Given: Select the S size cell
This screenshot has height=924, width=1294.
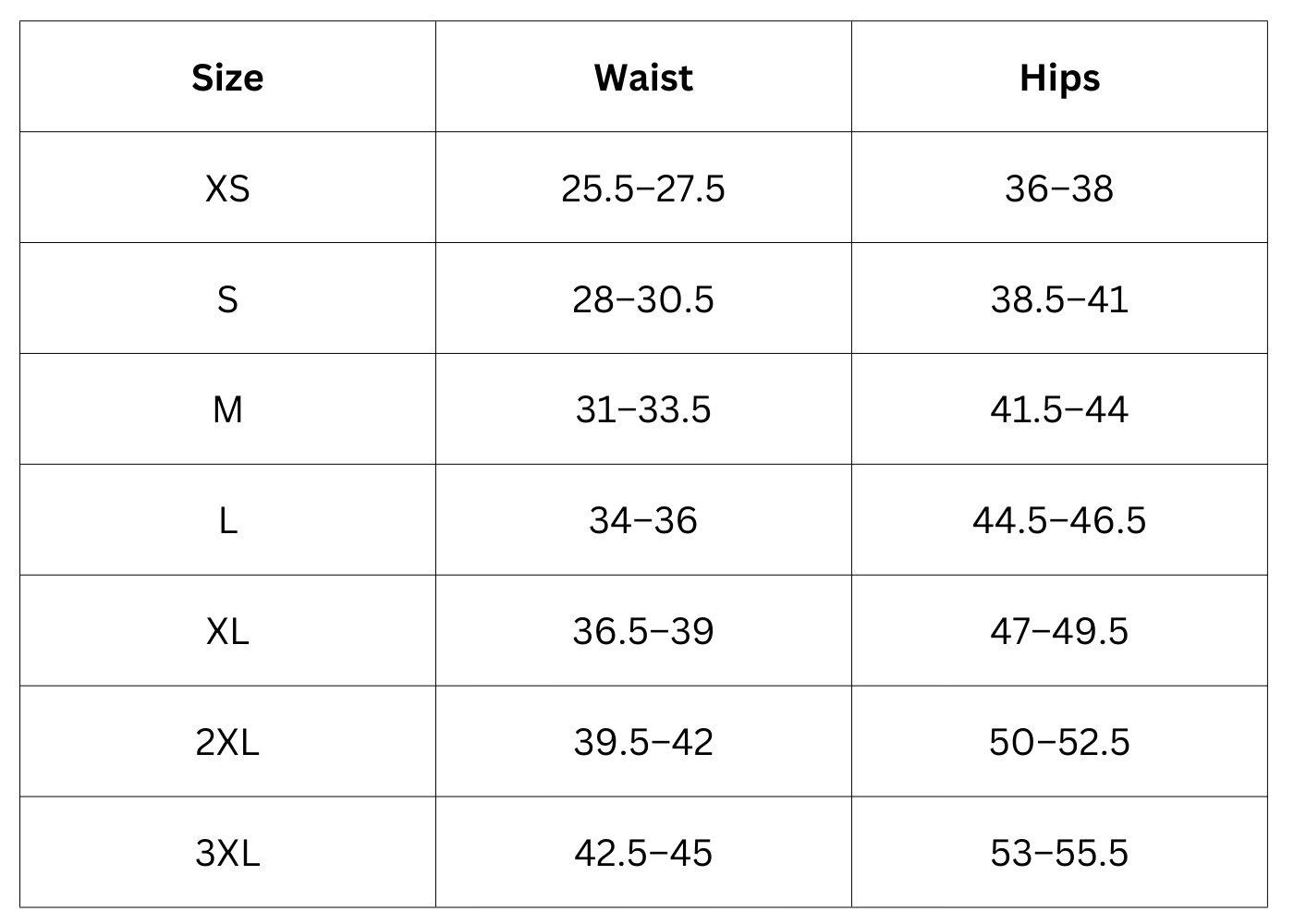Looking at the screenshot, I should pyautogui.click(x=227, y=299).
